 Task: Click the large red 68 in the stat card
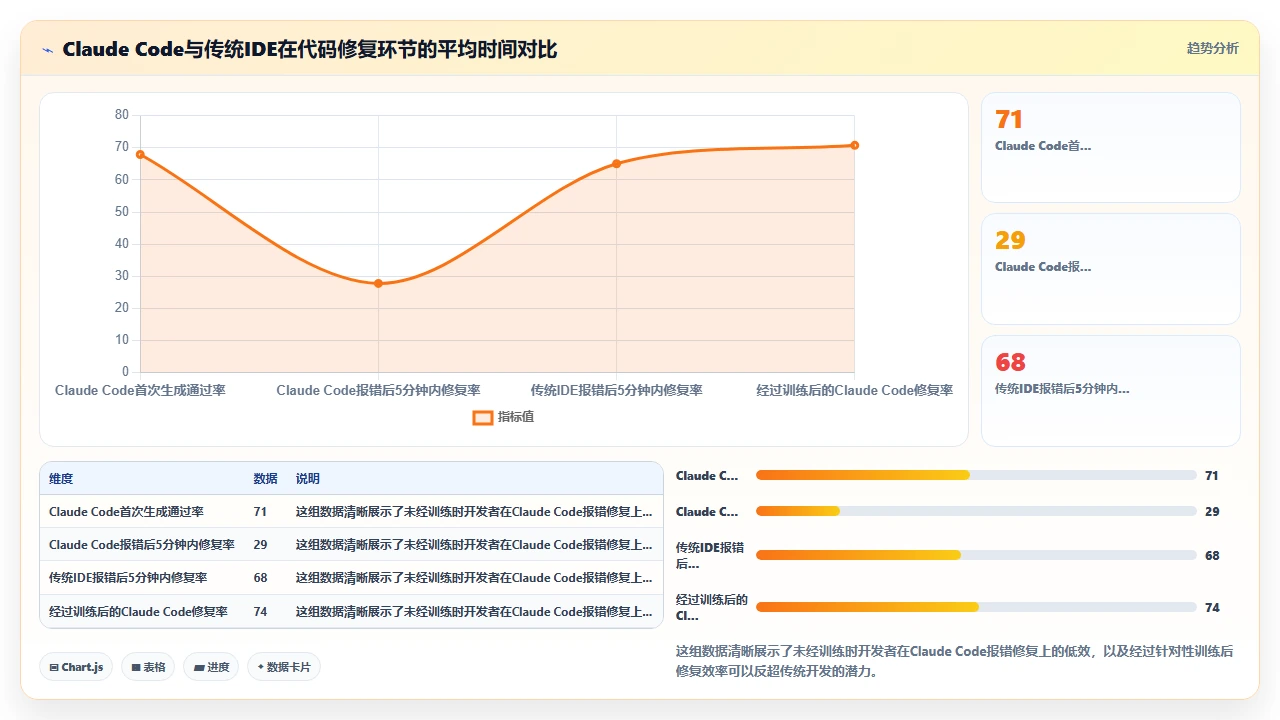pos(1010,363)
